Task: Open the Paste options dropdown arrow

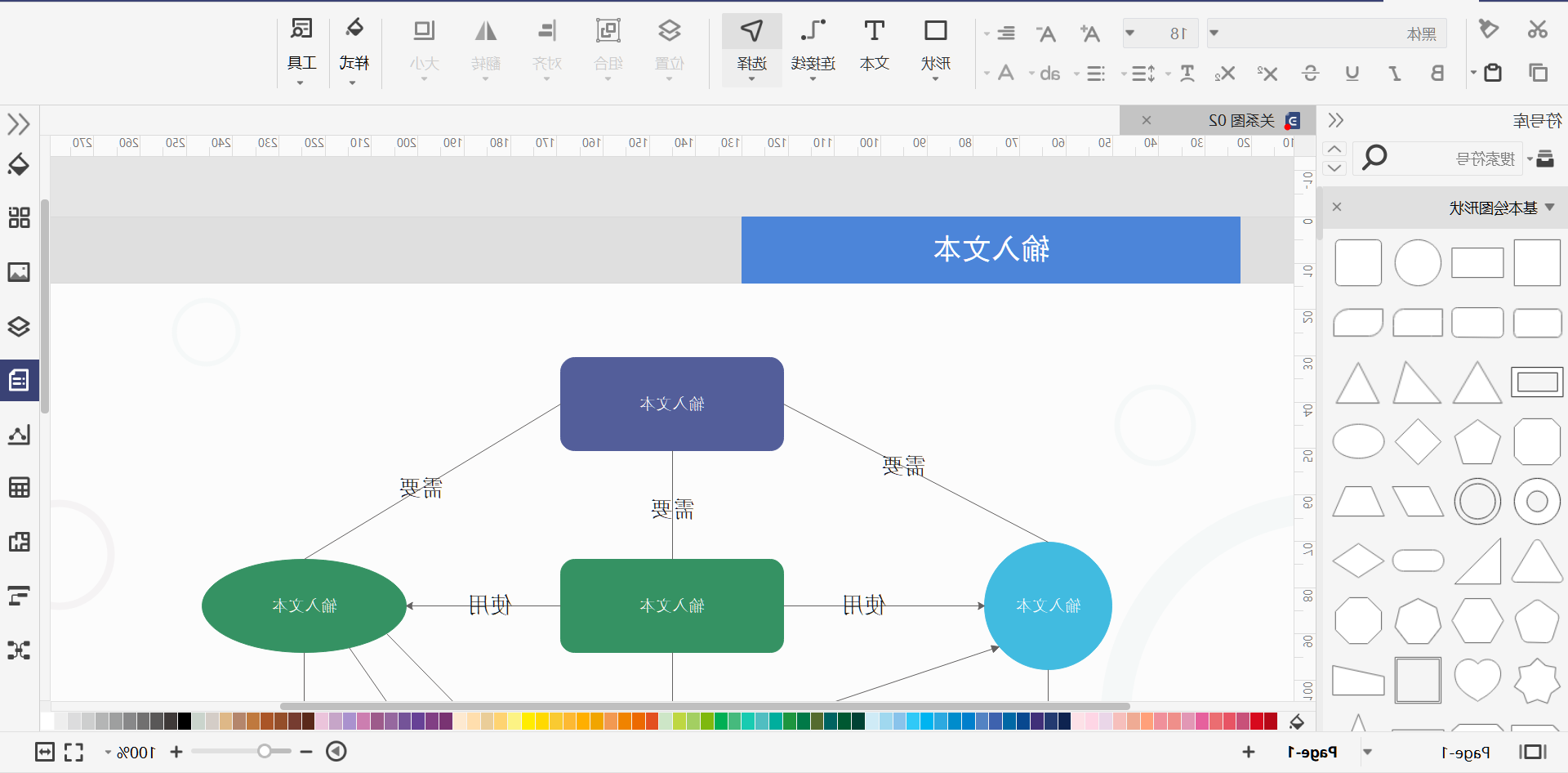Action: [x=1474, y=73]
